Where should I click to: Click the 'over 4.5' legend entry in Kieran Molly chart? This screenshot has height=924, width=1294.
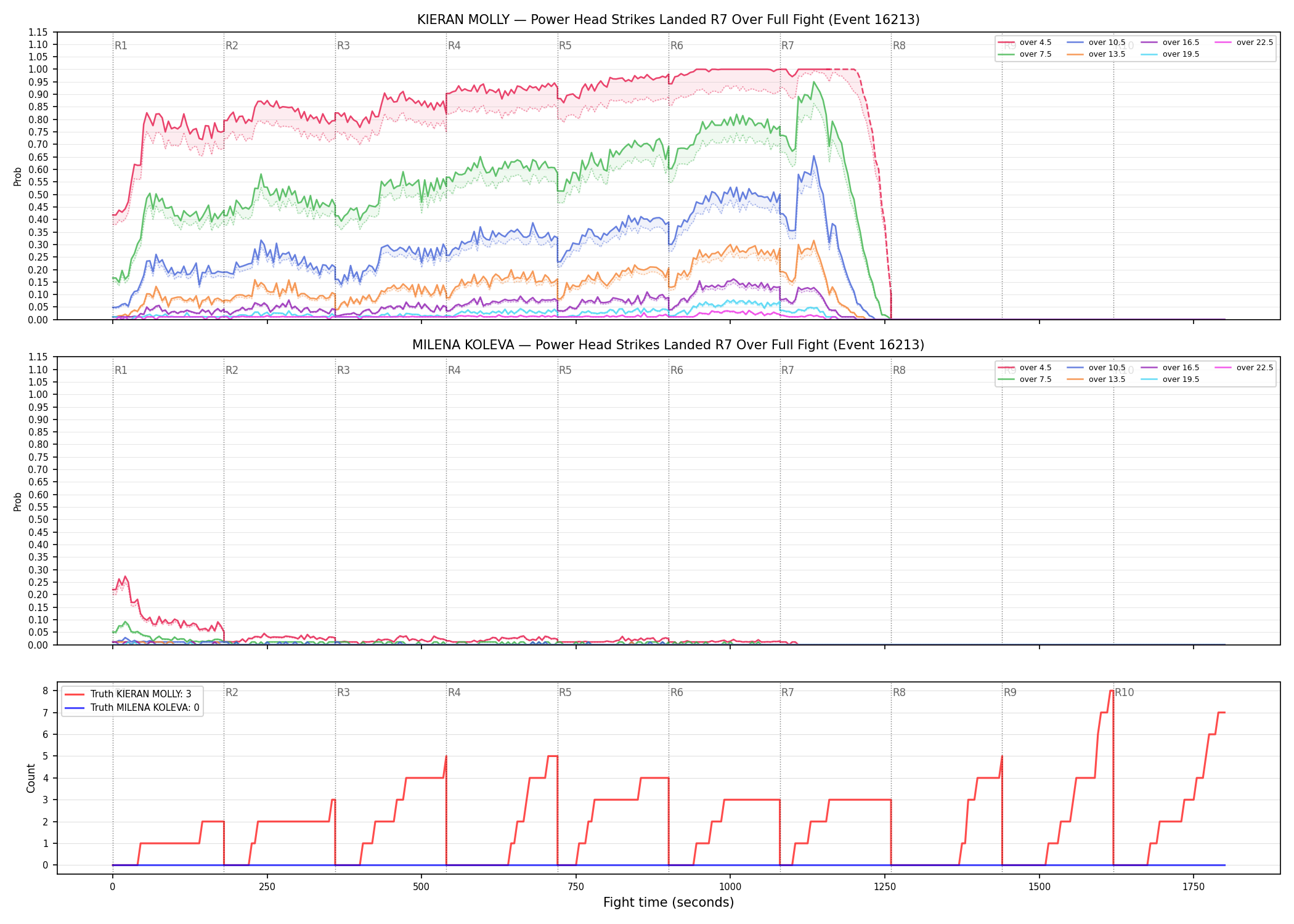pos(1024,43)
